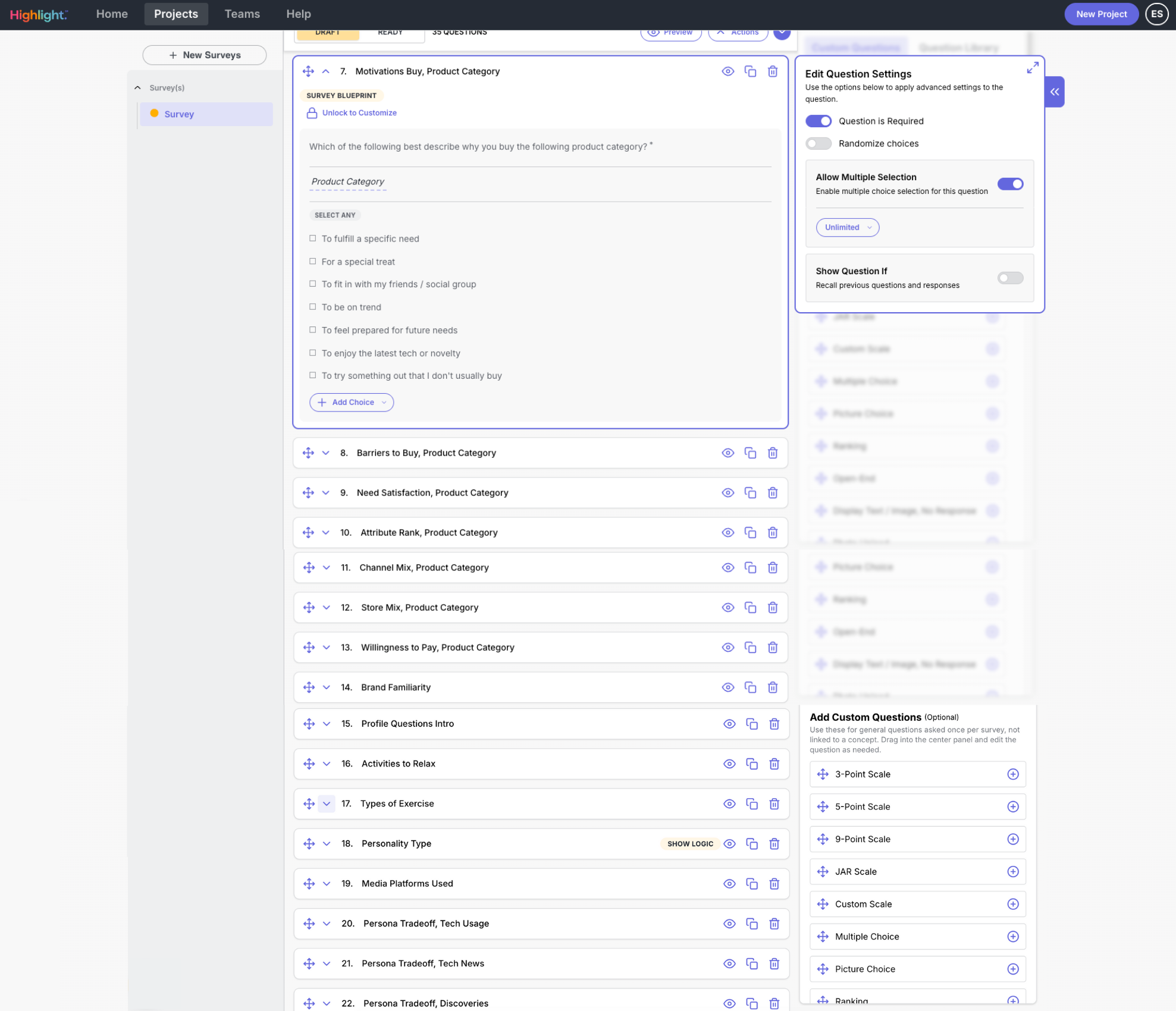Delete question 8 Barriers to Buy

(772, 453)
